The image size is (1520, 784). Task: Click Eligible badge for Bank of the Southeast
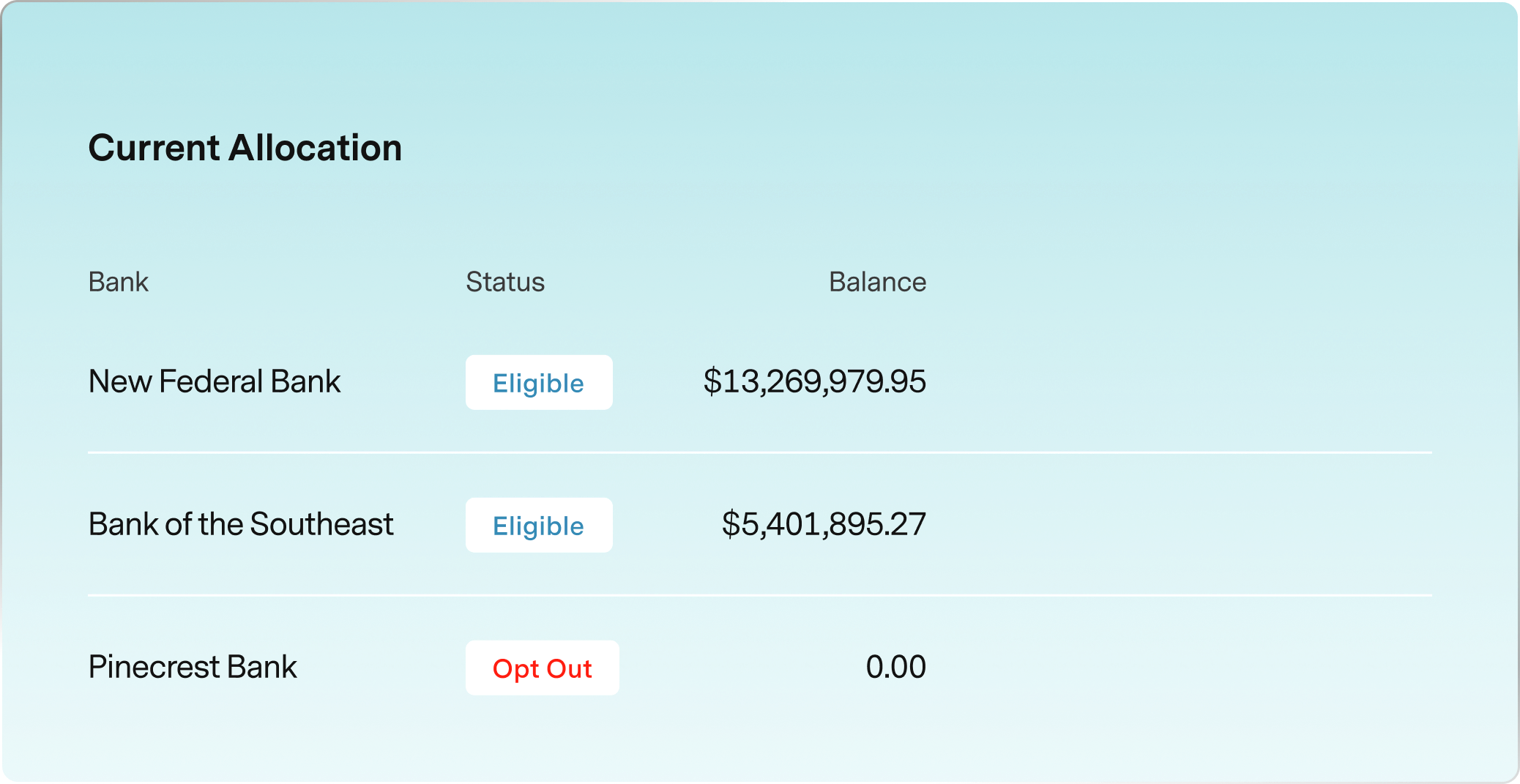tap(539, 526)
